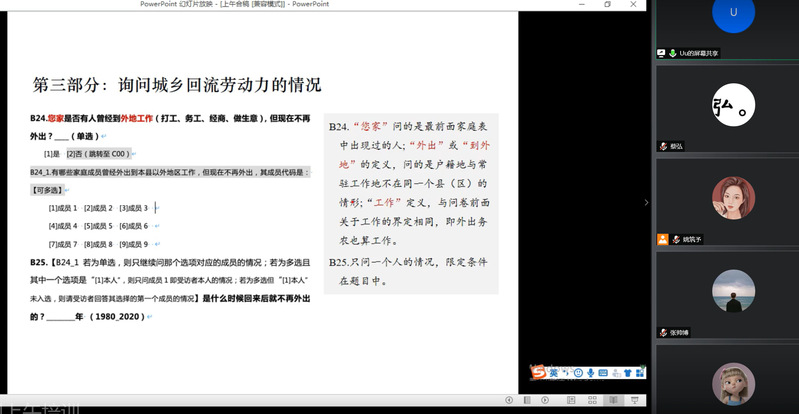Viewport: 799px width, 414px height.
Task: Collapse the participant video panel arrow
Action: (645, 202)
